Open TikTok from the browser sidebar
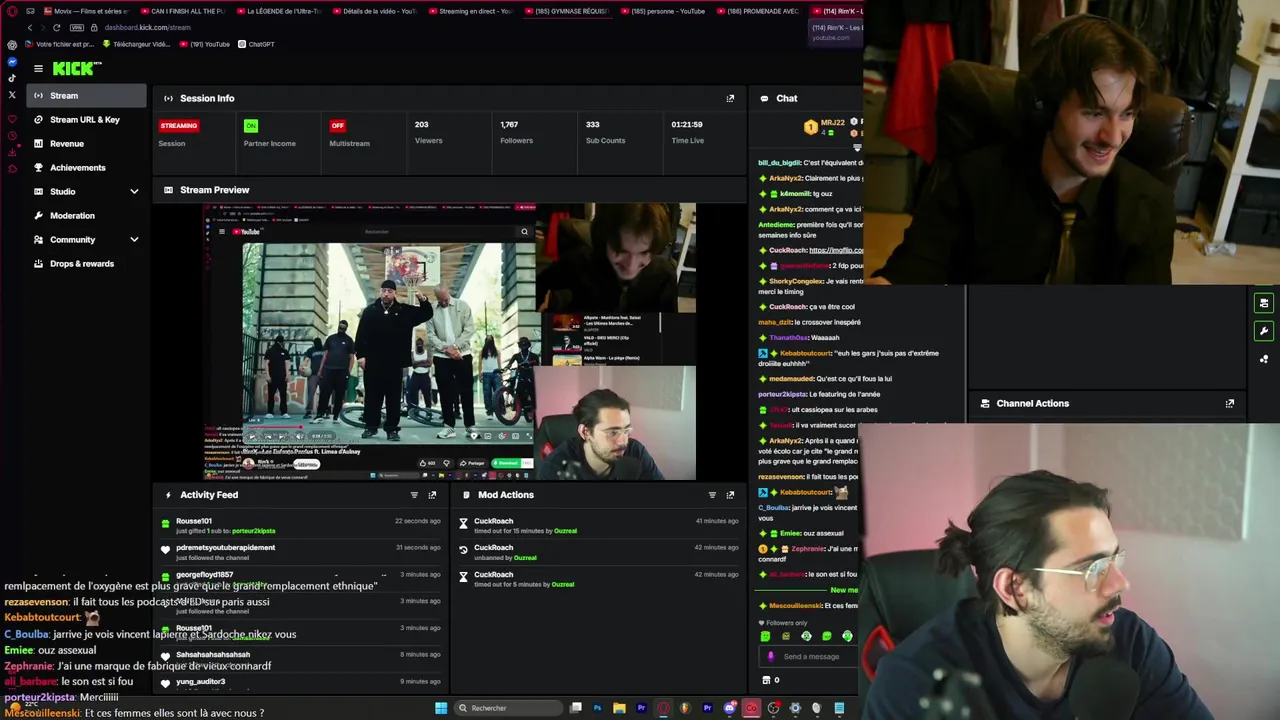The width and height of the screenshot is (1280, 720). coord(12,78)
